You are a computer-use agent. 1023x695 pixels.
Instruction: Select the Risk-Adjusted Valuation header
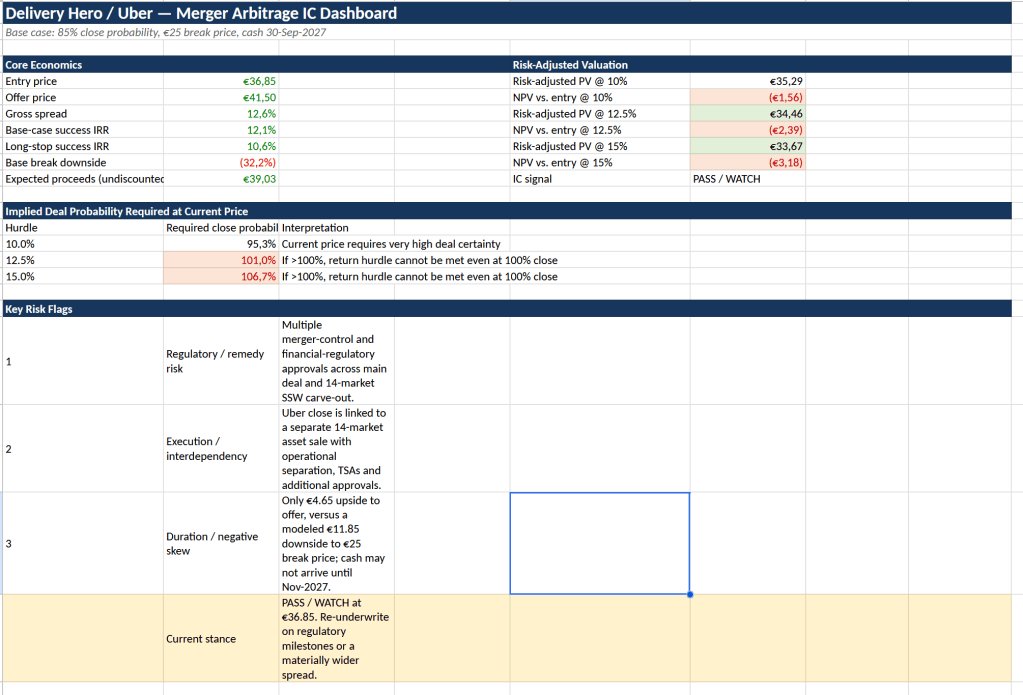(761, 65)
